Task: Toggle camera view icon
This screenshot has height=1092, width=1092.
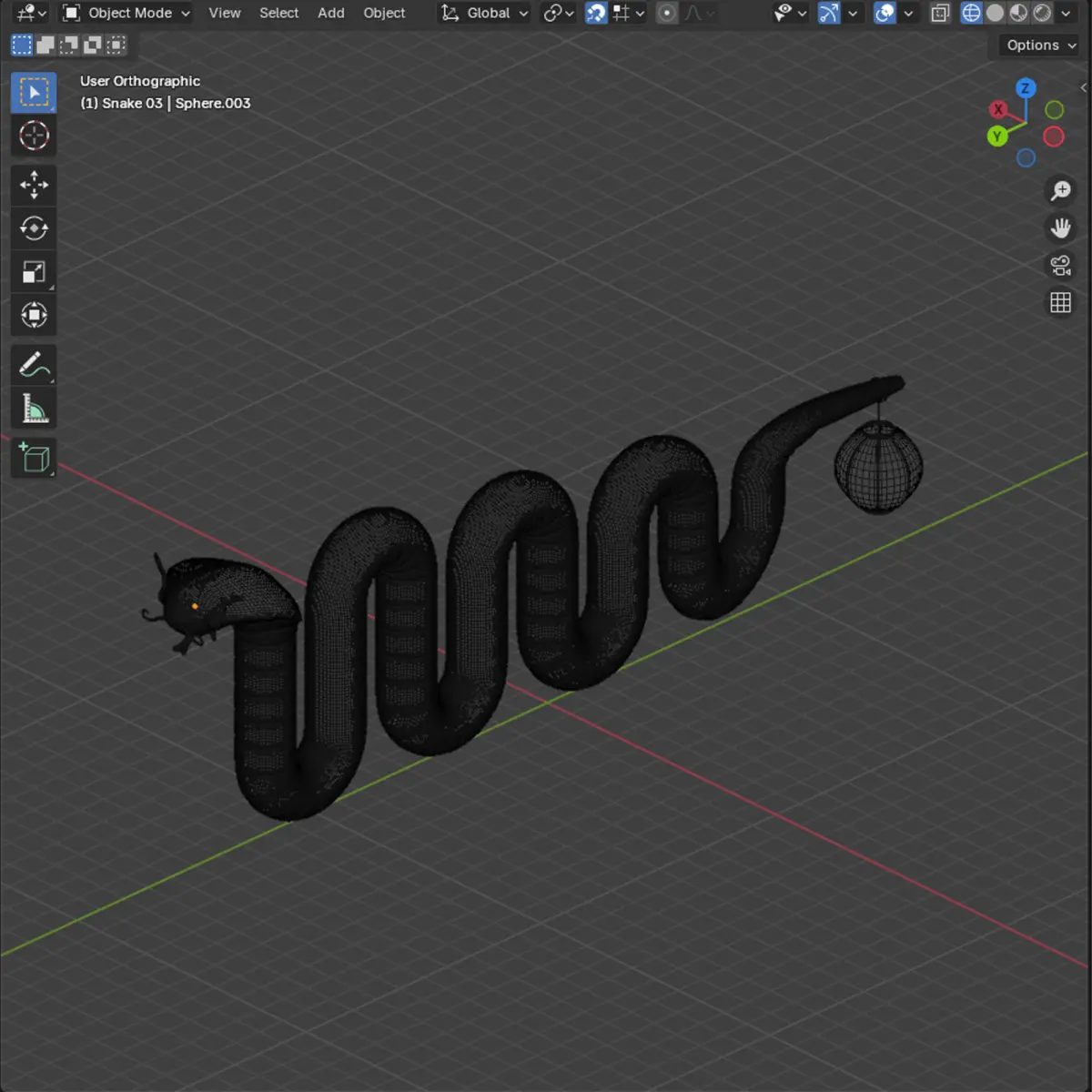Action: (1060, 265)
